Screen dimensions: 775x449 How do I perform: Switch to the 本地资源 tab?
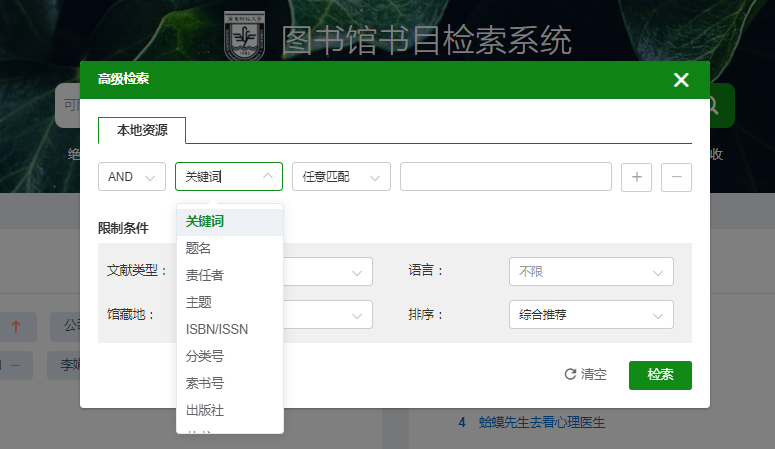click(142, 130)
